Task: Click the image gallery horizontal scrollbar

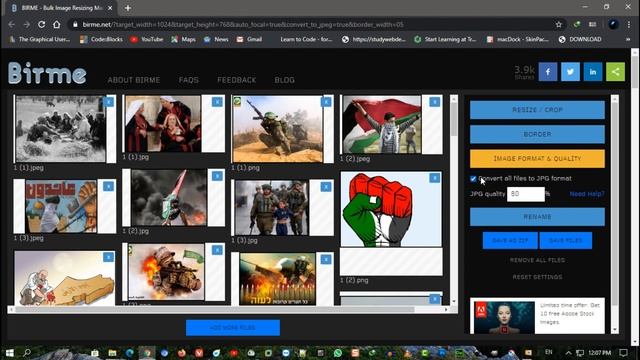Action: tap(215, 309)
